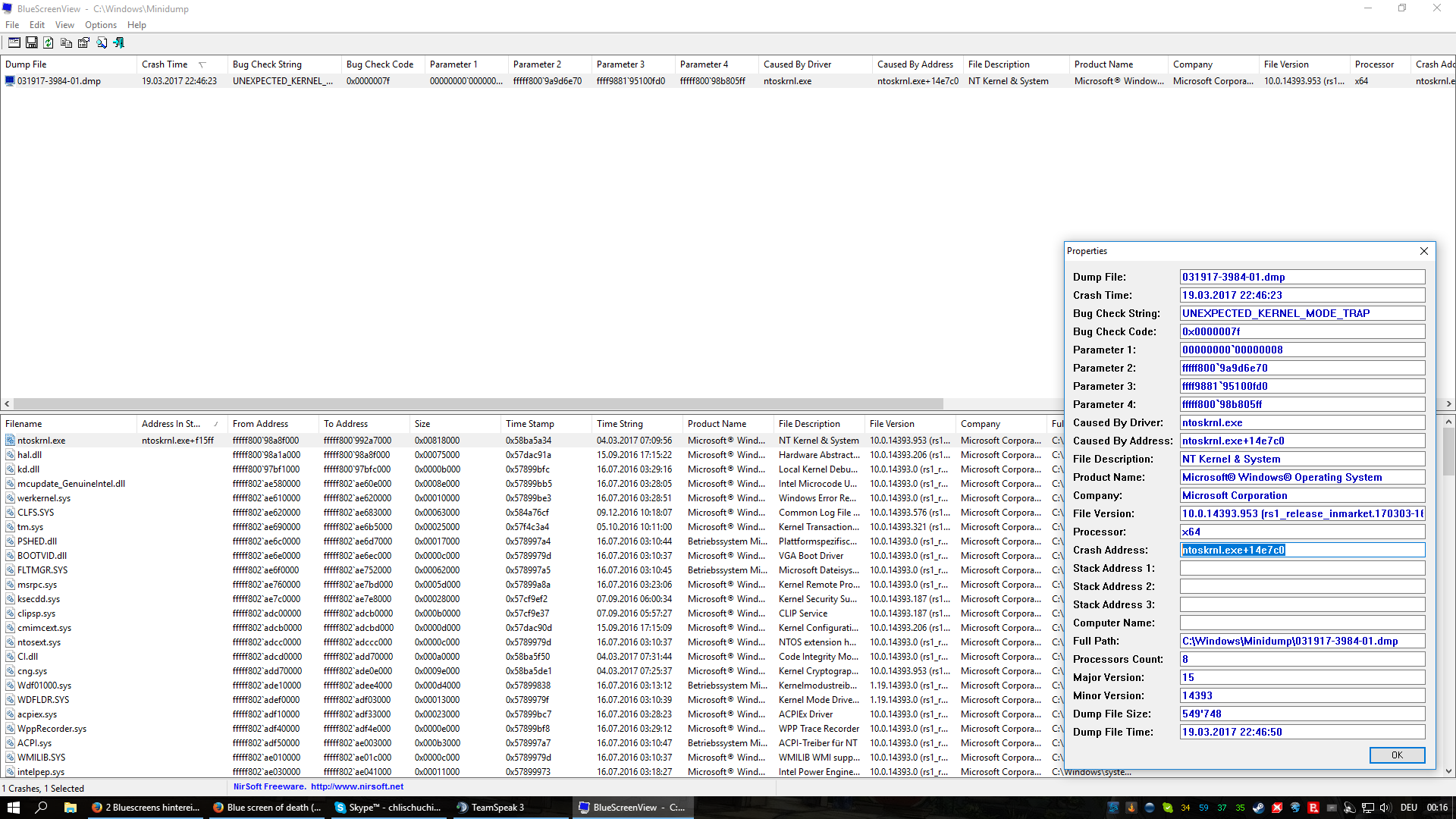Open the Options menu
This screenshot has width=1456, height=819.
point(100,25)
